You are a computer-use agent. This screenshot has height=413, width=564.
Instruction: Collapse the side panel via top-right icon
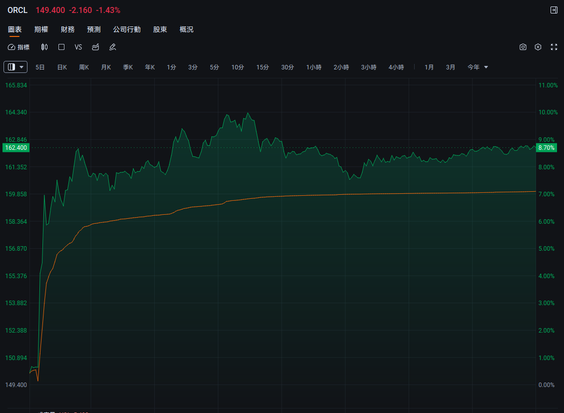(554, 10)
